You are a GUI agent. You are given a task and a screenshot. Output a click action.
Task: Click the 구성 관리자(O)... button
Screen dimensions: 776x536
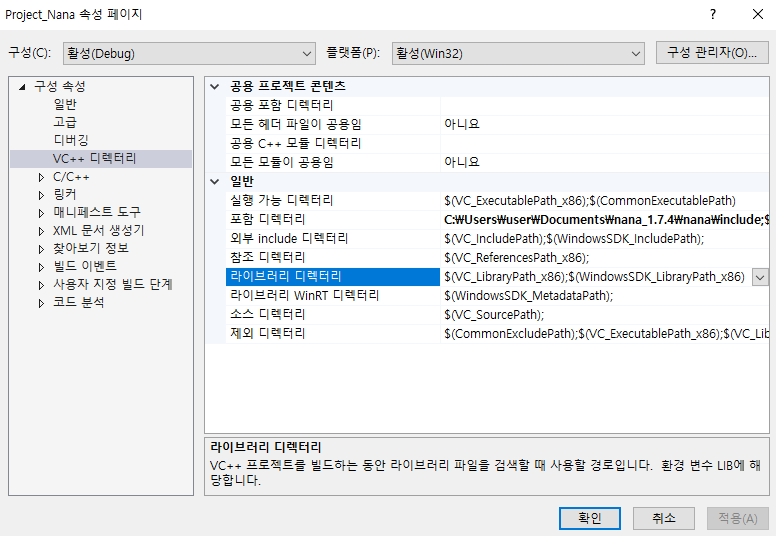point(712,52)
